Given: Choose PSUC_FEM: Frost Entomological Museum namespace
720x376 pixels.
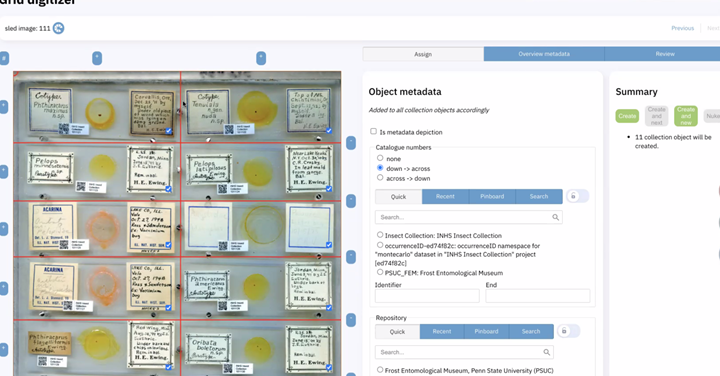Looking at the screenshot, I should tap(380, 272).
